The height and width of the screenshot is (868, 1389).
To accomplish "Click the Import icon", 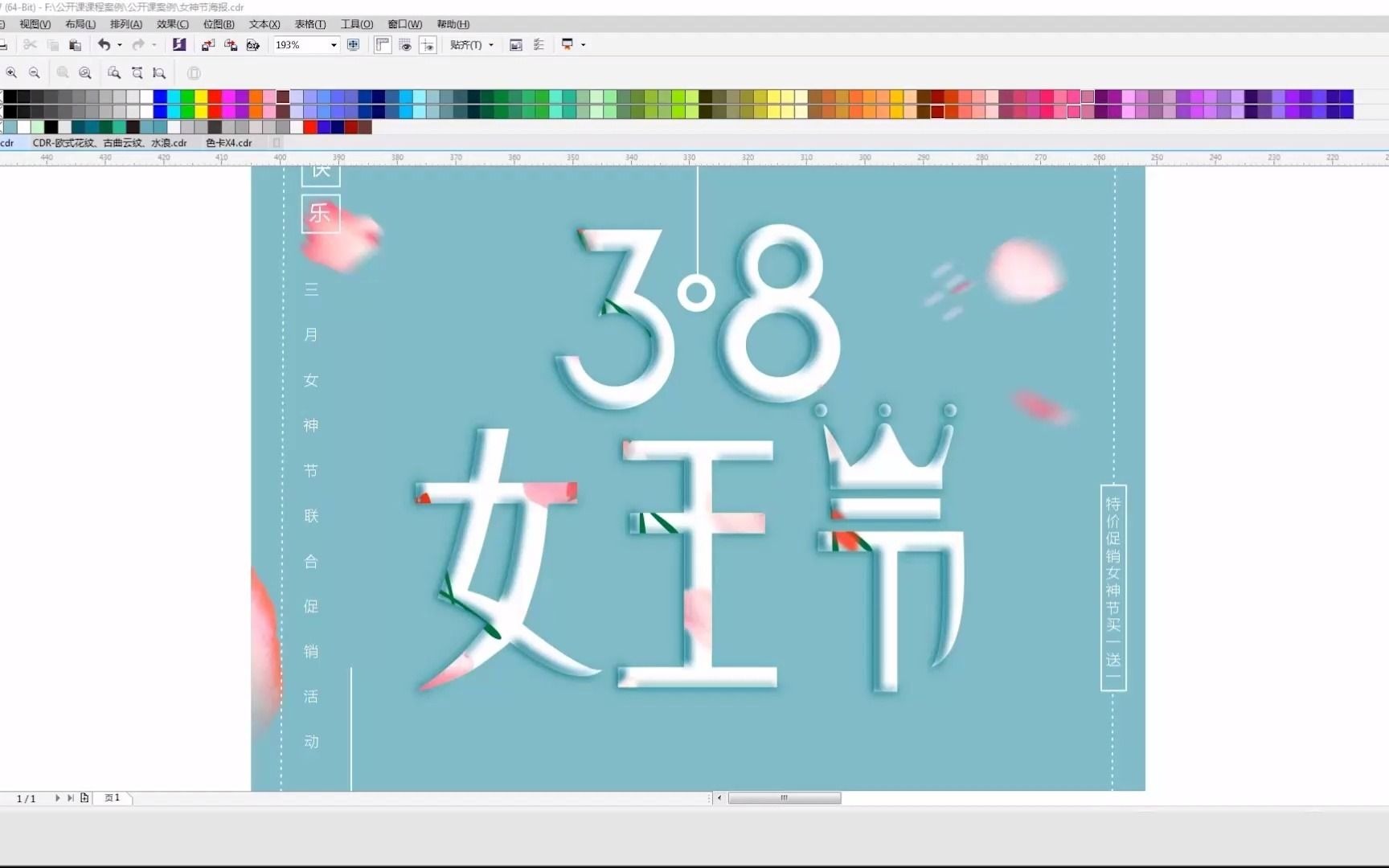I will [x=208, y=45].
